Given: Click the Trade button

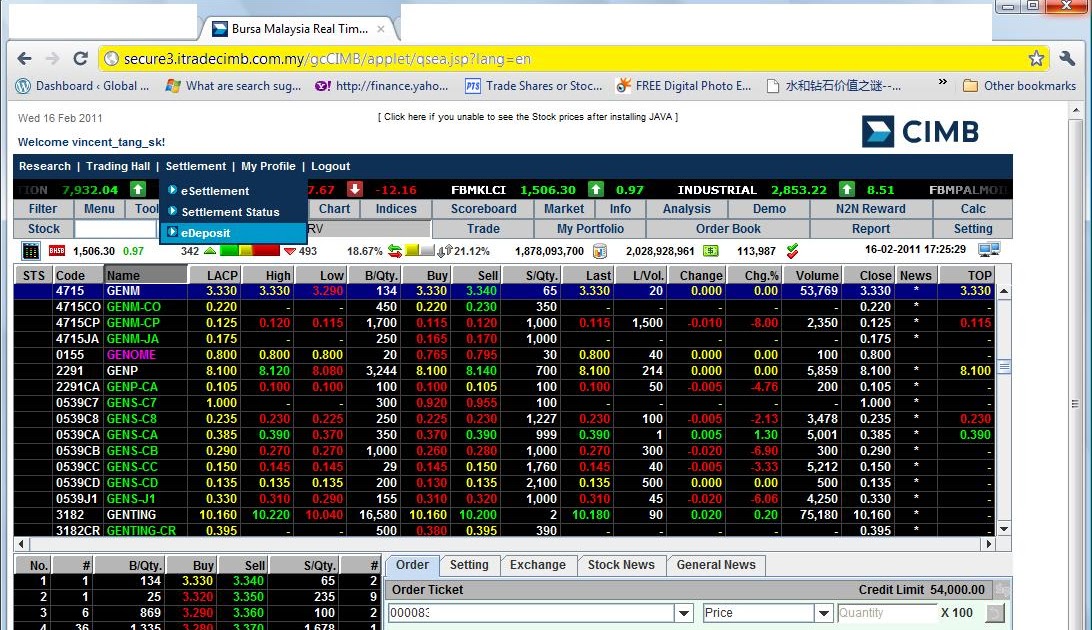Looking at the screenshot, I should coord(483,229).
